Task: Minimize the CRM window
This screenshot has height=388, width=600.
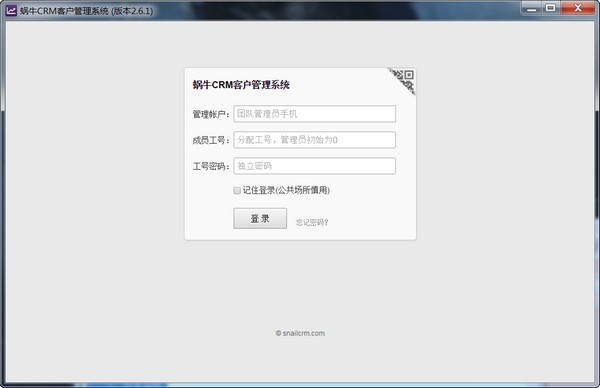Action: [x=532, y=8]
